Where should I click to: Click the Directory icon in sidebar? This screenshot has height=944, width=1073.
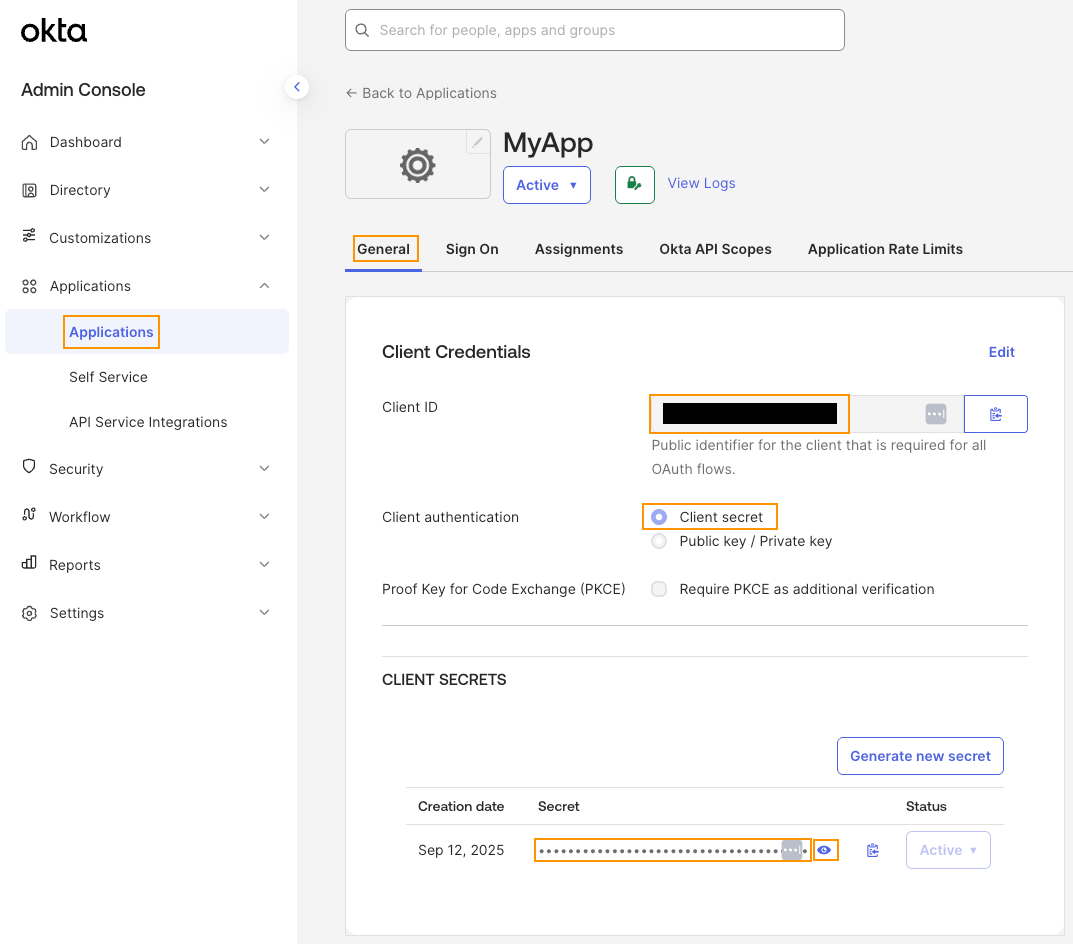tap(29, 190)
